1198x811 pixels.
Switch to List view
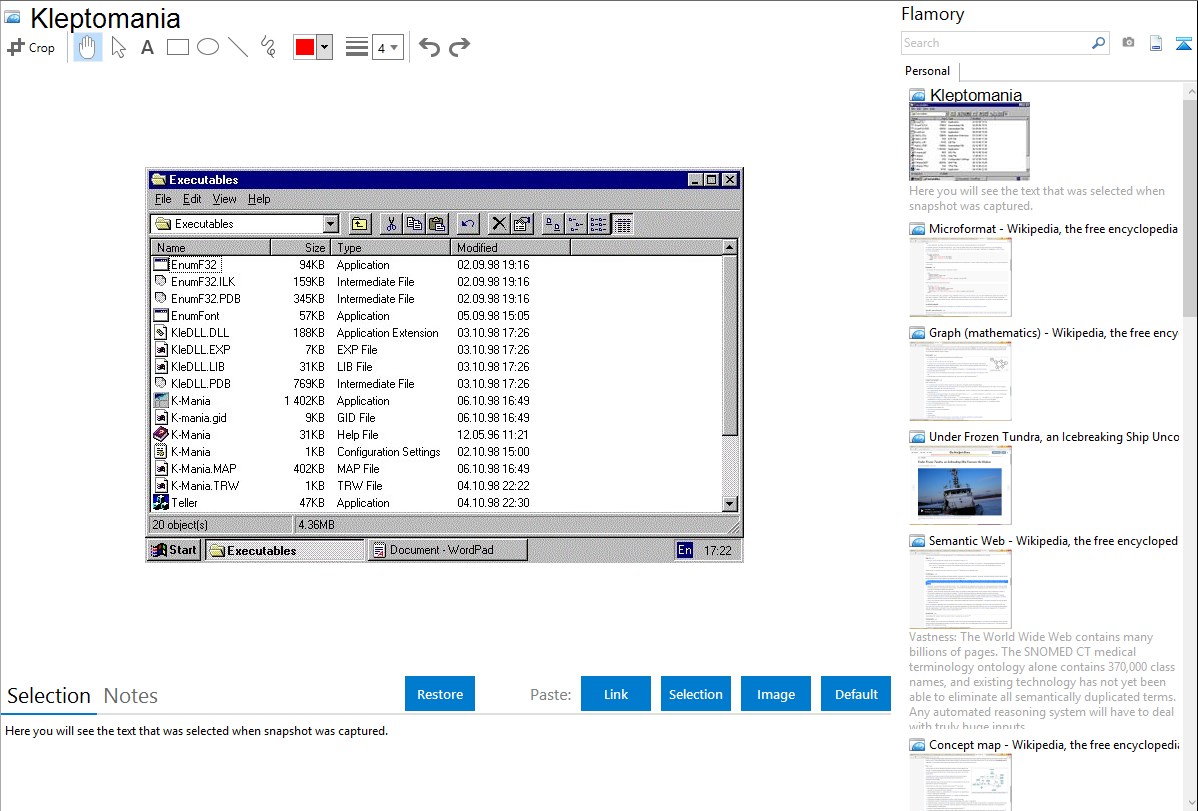tap(598, 224)
